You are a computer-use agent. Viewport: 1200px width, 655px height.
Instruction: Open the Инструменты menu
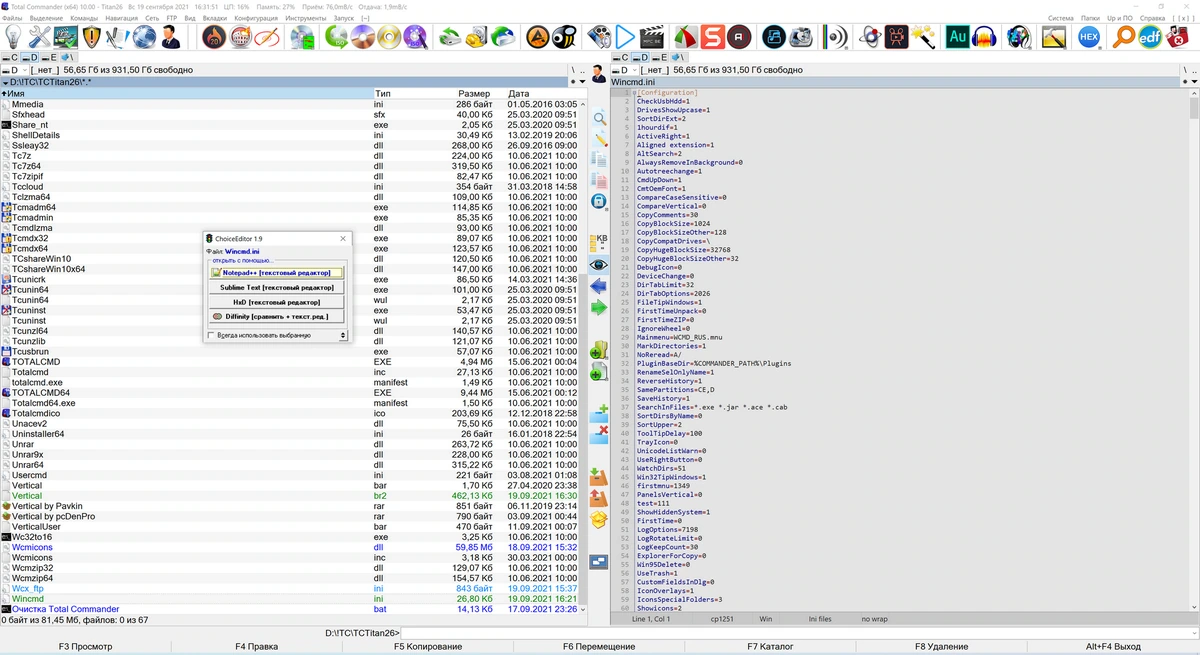(x=305, y=18)
